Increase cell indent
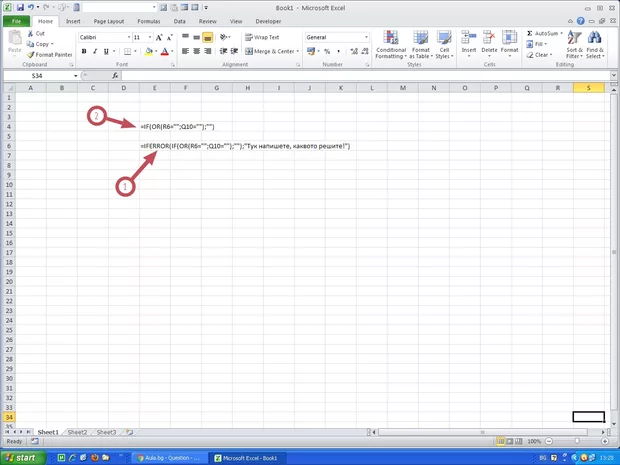Screen dimensions: 620x465 (234, 51)
